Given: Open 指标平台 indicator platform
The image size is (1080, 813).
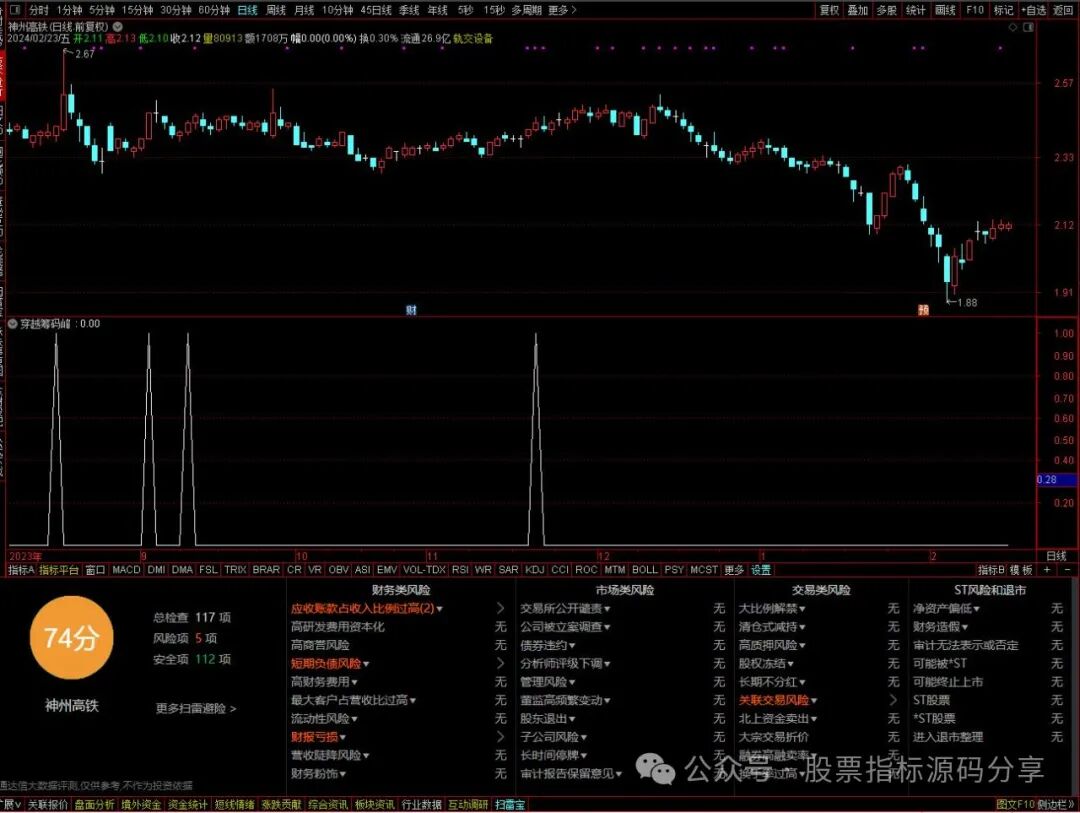Looking at the screenshot, I should pyautogui.click(x=59, y=570).
